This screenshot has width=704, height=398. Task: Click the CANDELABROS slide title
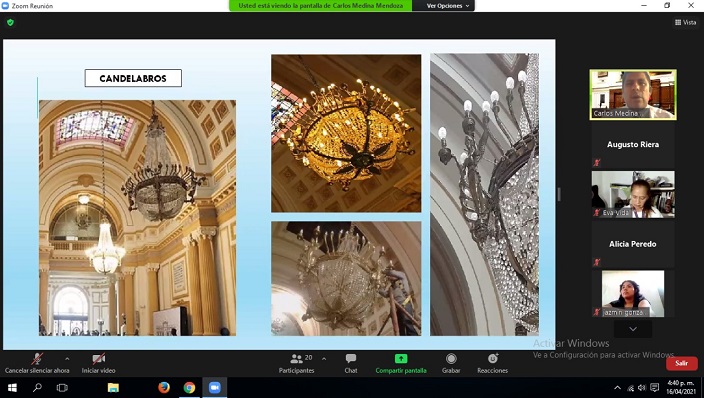[133, 78]
